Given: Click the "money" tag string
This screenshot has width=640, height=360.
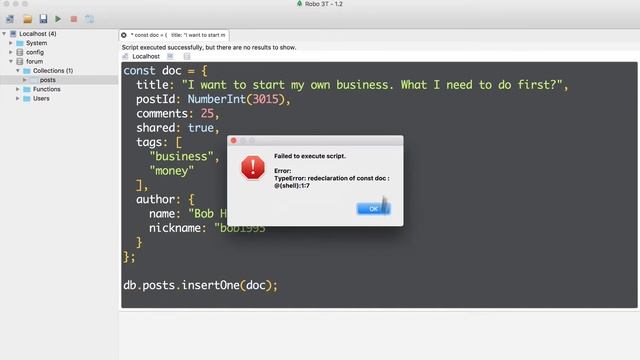Looking at the screenshot, I should [171, 171].
